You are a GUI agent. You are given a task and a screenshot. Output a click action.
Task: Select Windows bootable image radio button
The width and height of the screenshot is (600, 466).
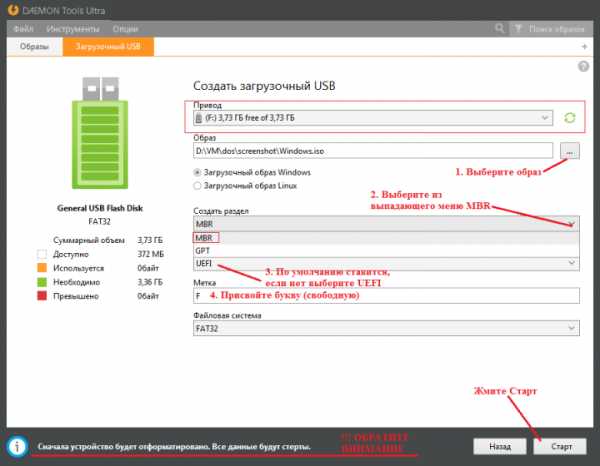(197, 173)
